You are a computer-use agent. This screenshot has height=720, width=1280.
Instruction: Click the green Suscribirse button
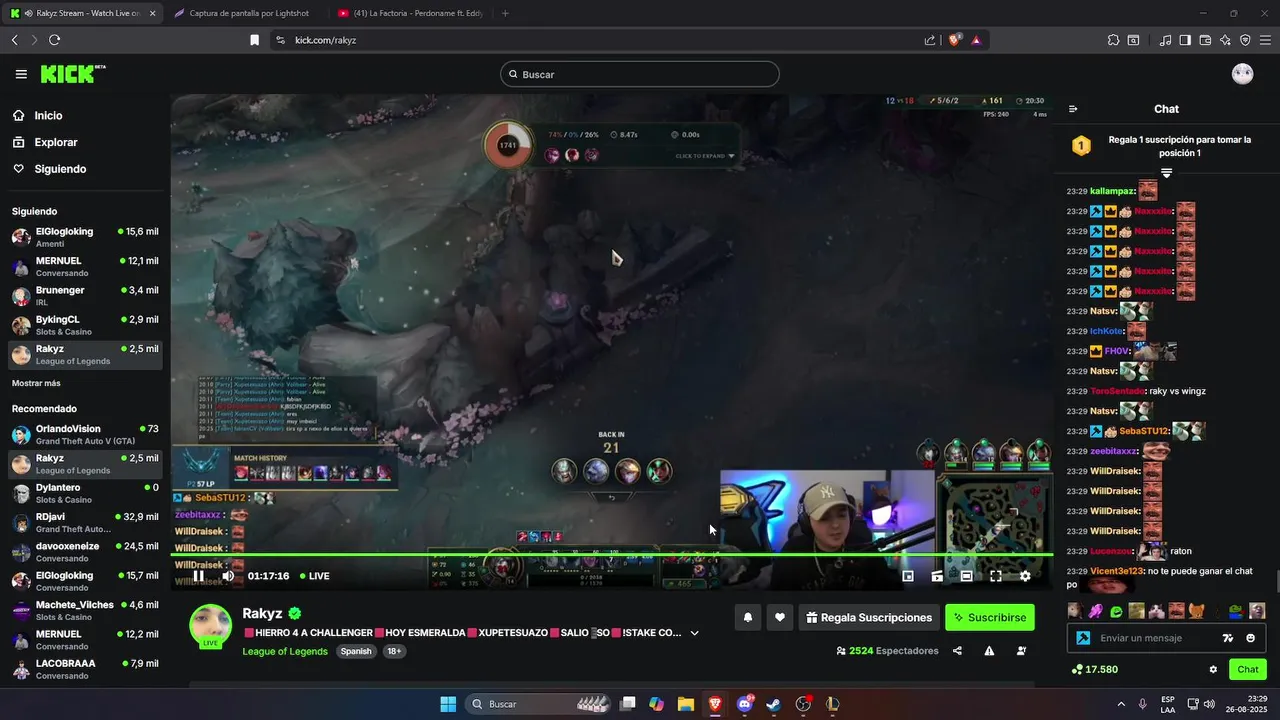tap(990, 618)
